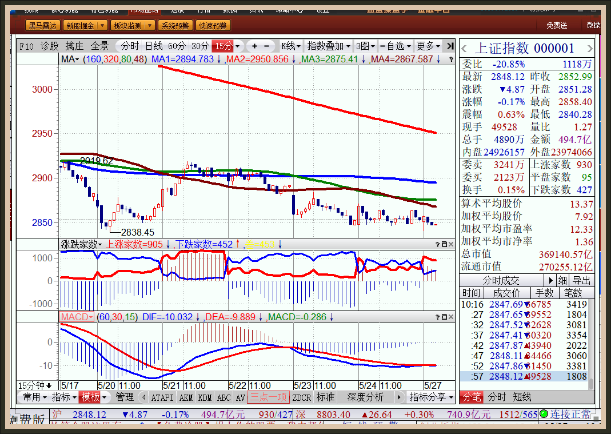Close the MACD indicator panel
The height and width of the screenshot is (434, 611).
[451, 317]
